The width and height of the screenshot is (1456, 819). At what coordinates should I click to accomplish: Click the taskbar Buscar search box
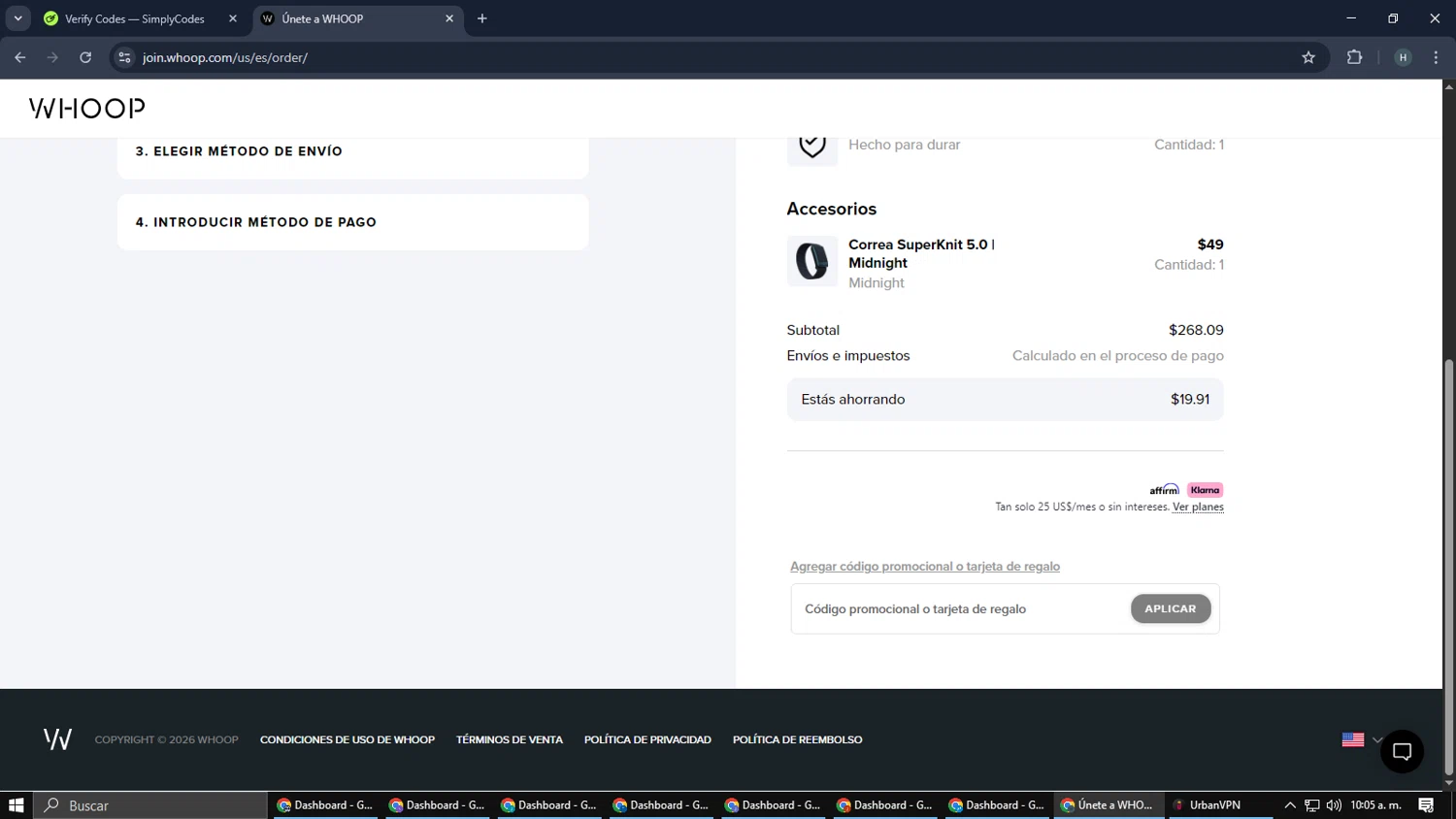(150, 805)
